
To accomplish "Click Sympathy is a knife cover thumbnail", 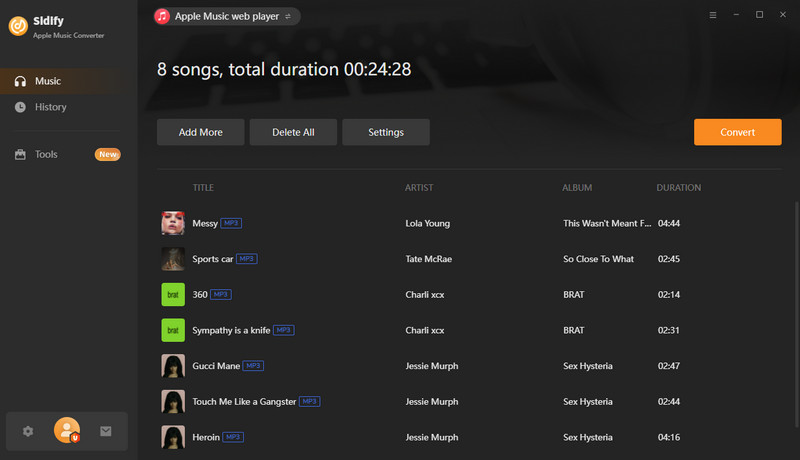I will pos(173,330).
